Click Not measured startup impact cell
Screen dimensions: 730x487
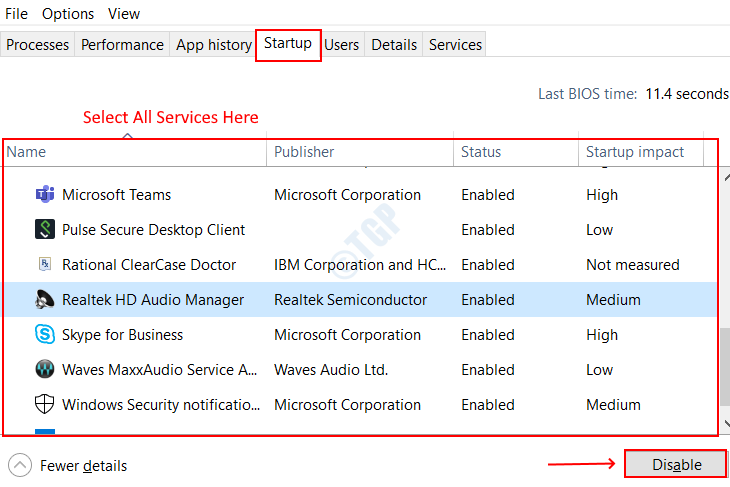[633, 264]
